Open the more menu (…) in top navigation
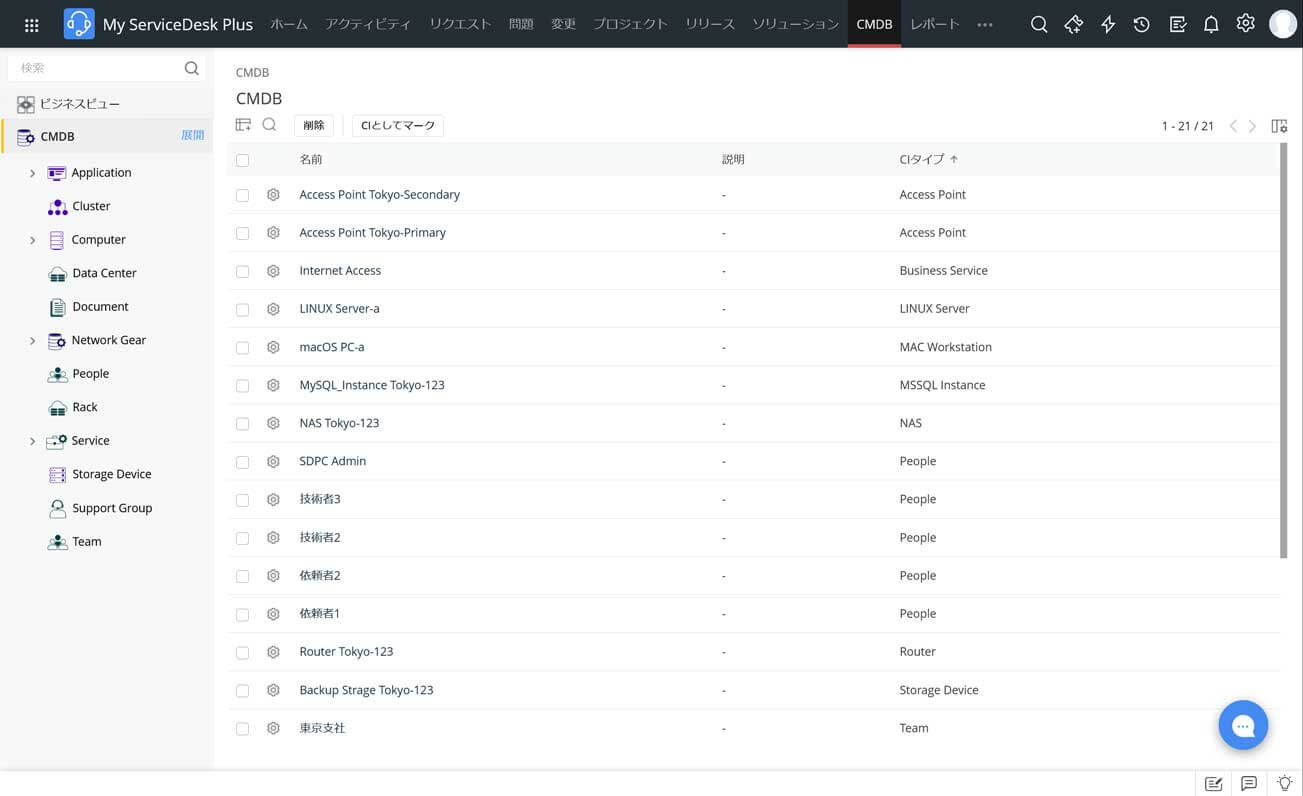Image resolution: width=1303 pixels, height=796 pixels. click(x=985, y=25)
